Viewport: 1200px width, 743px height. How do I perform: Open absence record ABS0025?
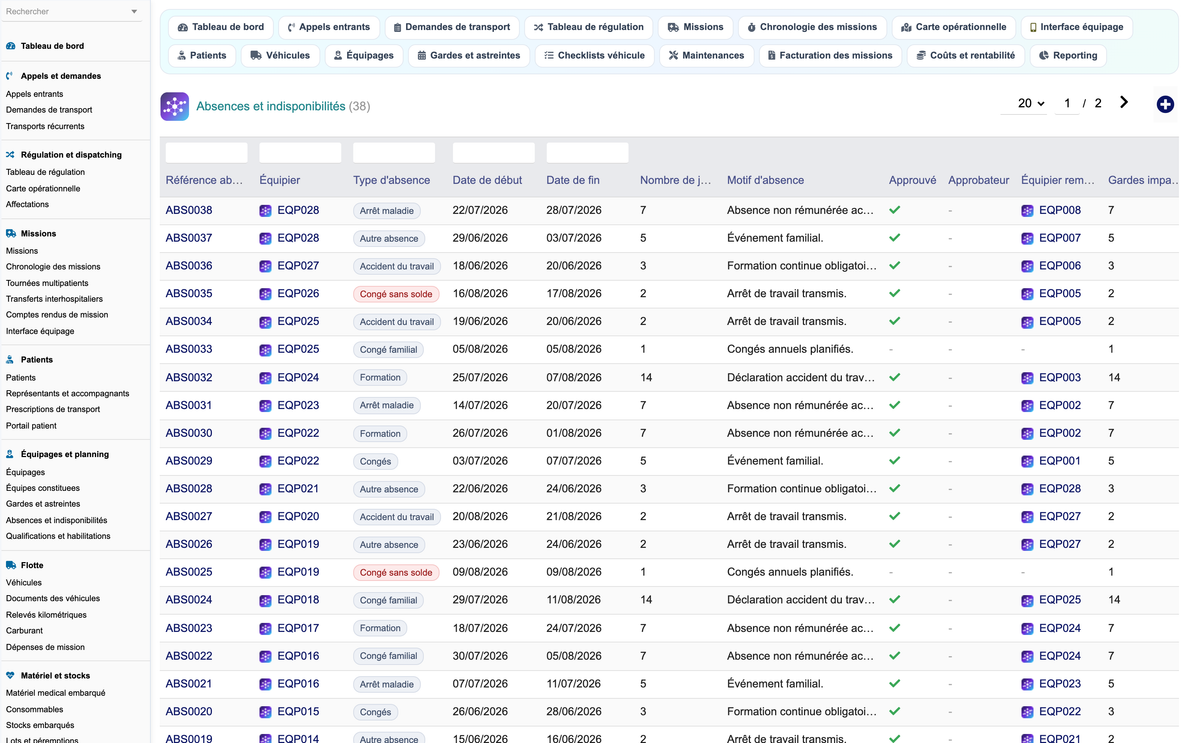pyautogui.click(x=189, y=572)
